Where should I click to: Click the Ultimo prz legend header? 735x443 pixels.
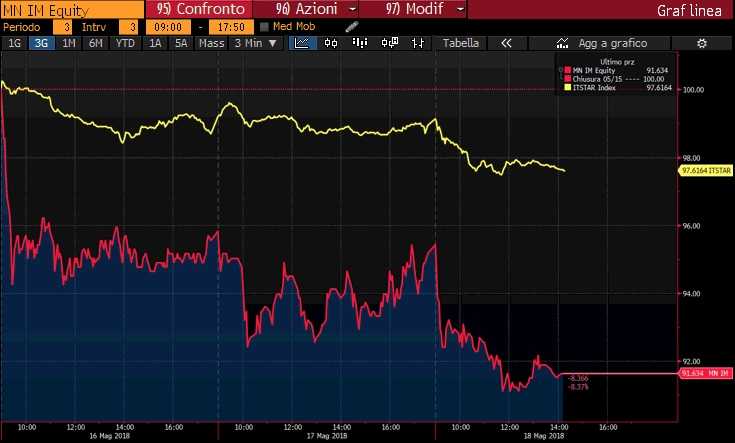616,62
